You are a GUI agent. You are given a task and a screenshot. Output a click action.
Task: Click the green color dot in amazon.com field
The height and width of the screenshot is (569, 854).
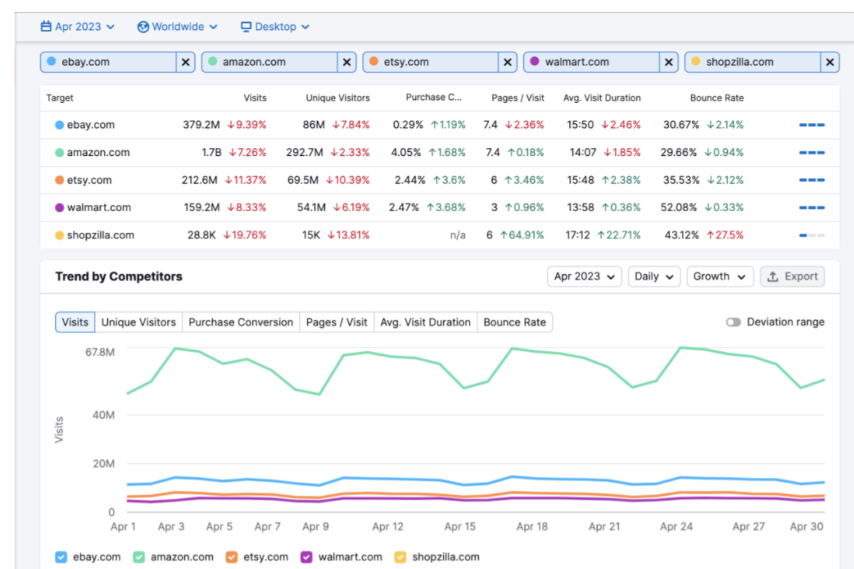pos(212,61)
